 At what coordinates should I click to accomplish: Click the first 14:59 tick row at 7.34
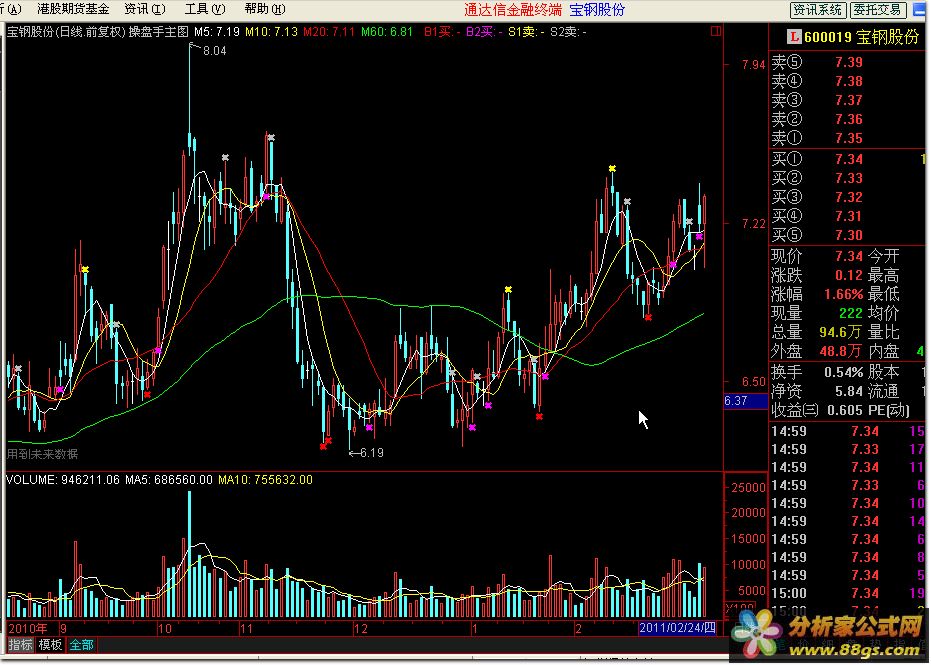tap(848, 432)
